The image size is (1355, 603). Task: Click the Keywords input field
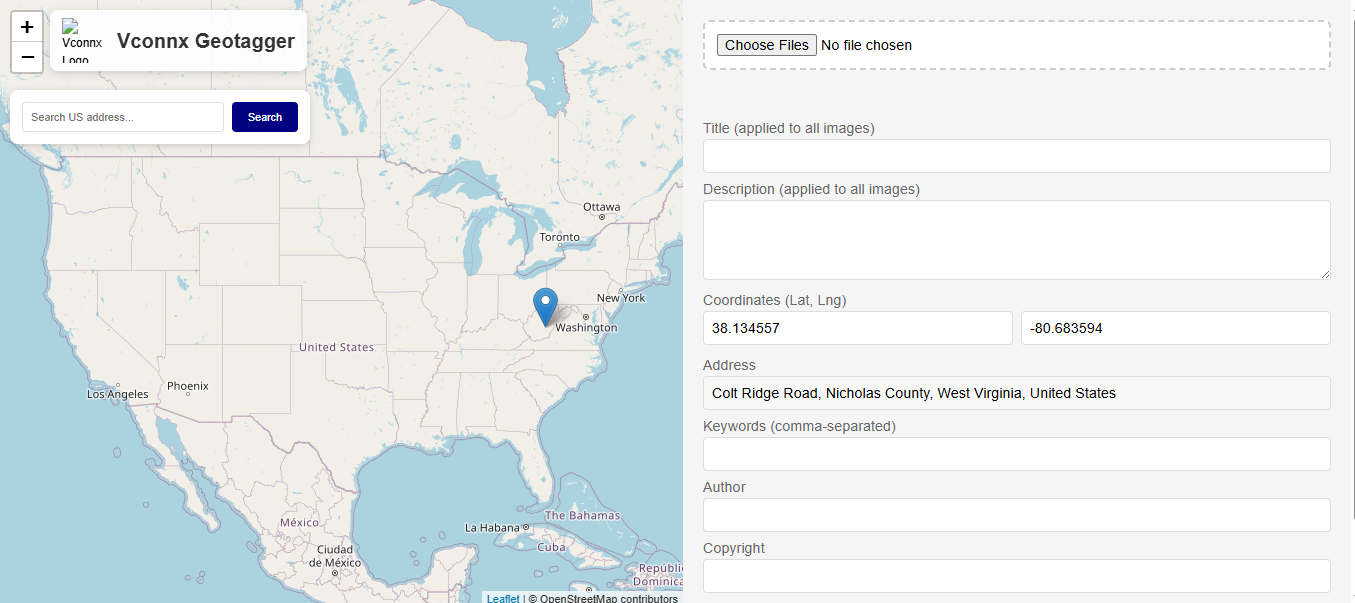1017,454
